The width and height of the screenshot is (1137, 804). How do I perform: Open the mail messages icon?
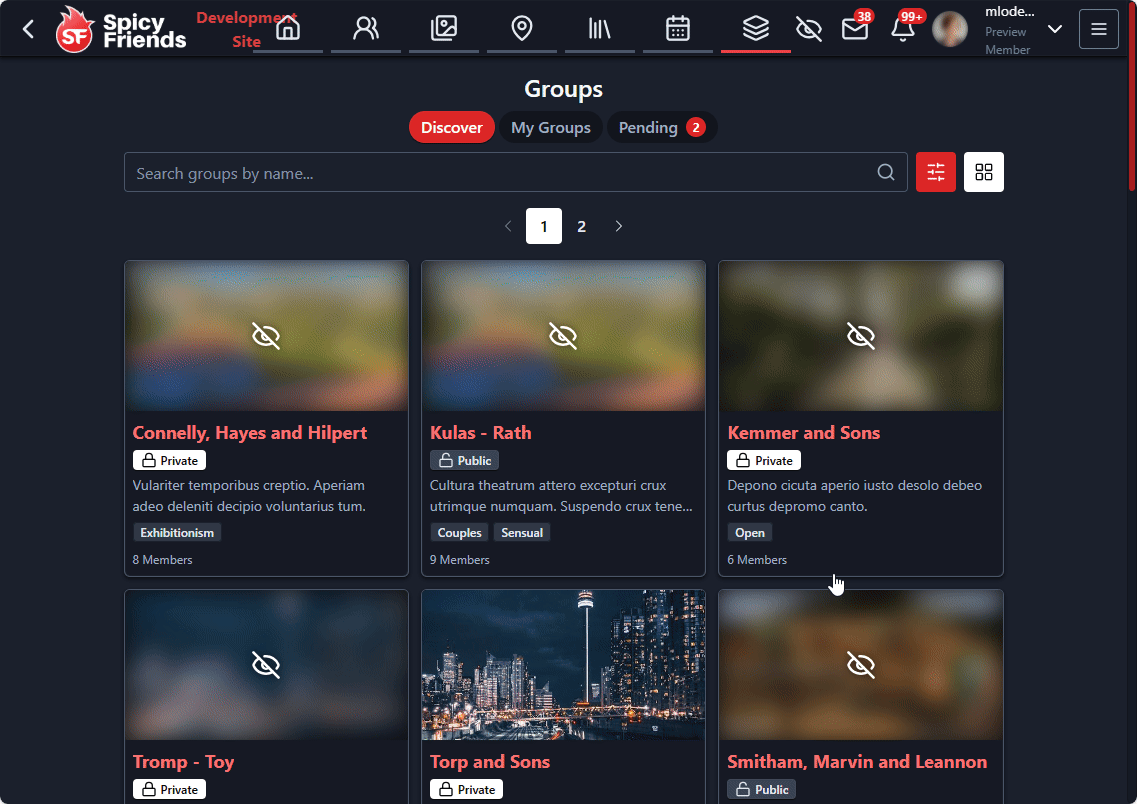854,29
